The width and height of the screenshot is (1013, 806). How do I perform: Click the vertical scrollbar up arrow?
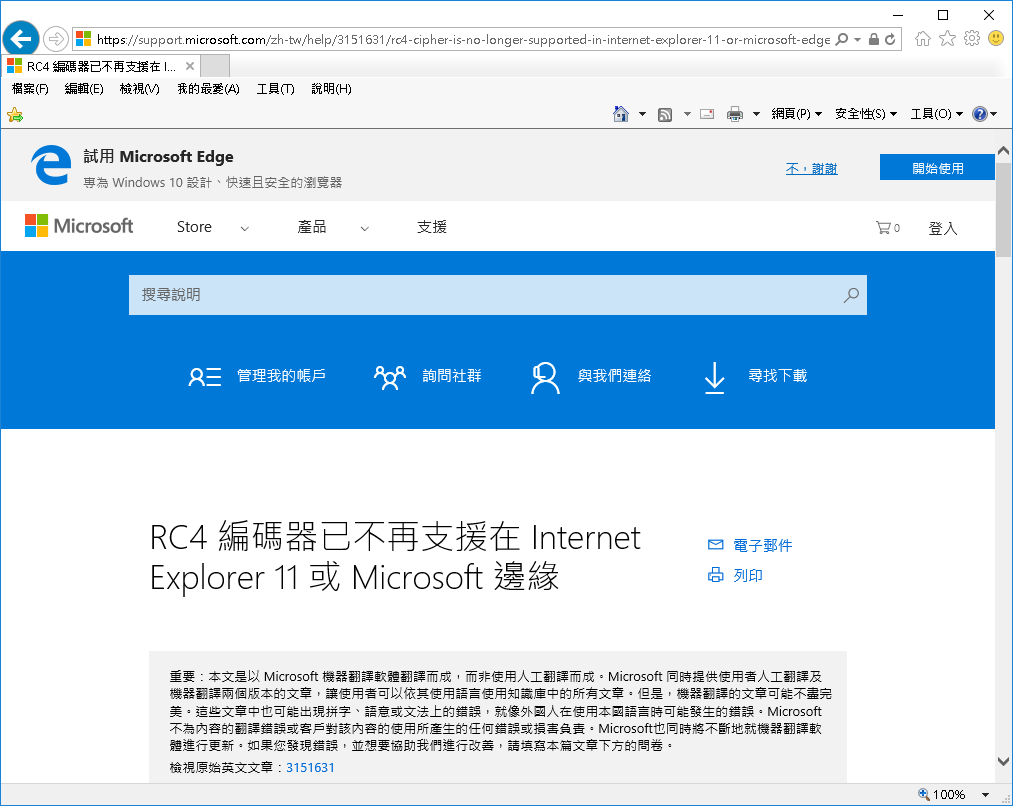click(1003, 150)
